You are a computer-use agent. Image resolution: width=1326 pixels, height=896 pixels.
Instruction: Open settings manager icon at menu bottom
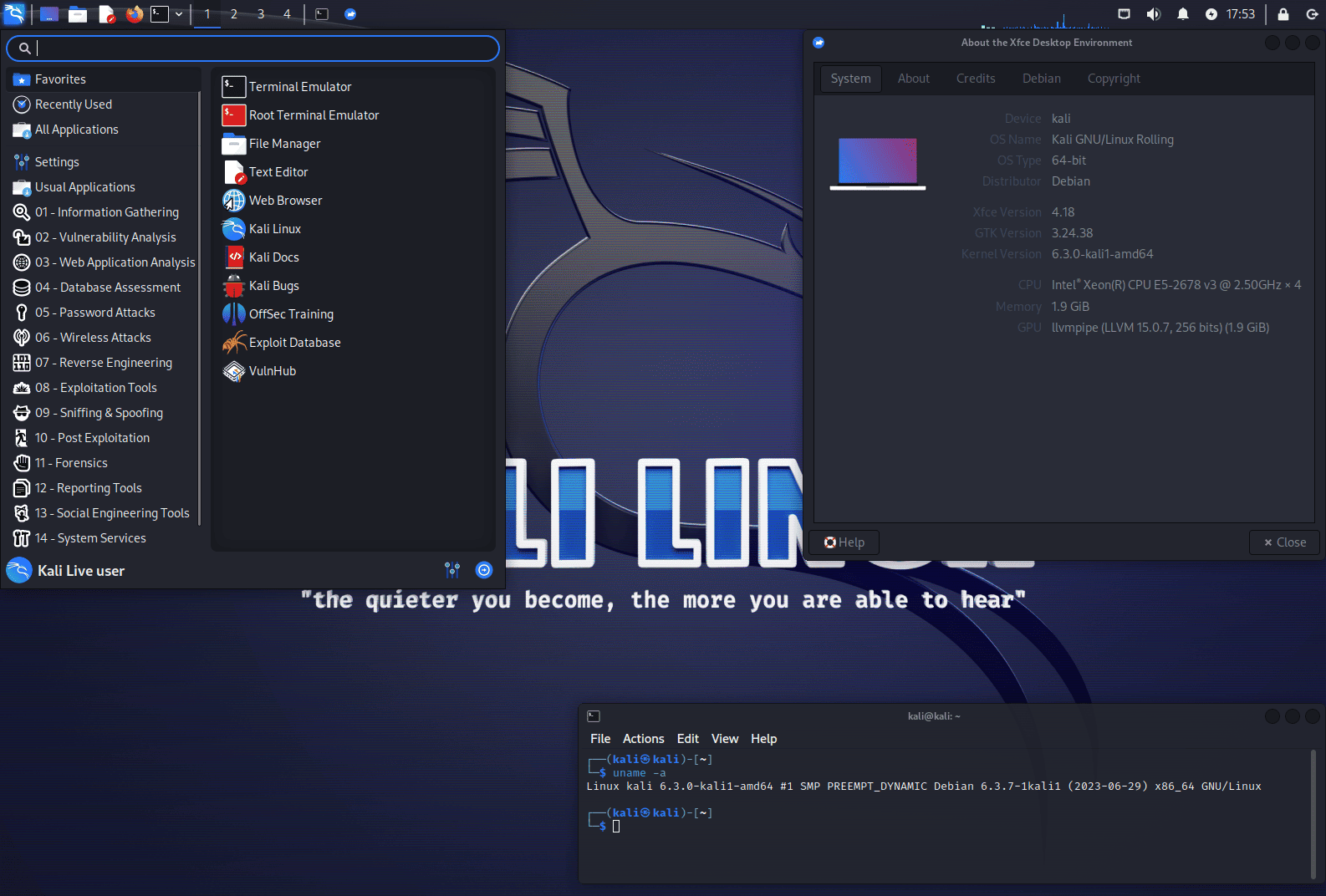point(452,570)
